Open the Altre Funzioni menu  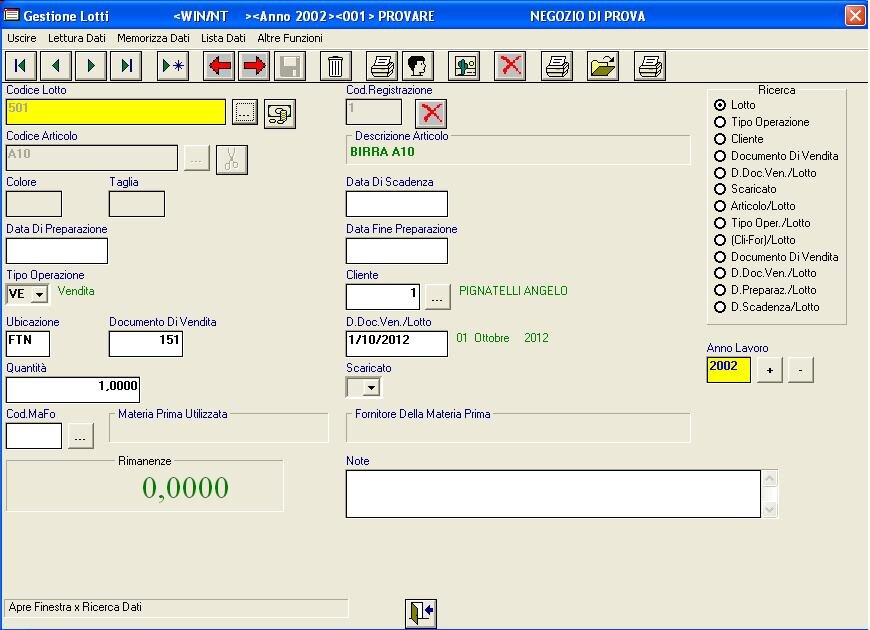click(290, 38)
